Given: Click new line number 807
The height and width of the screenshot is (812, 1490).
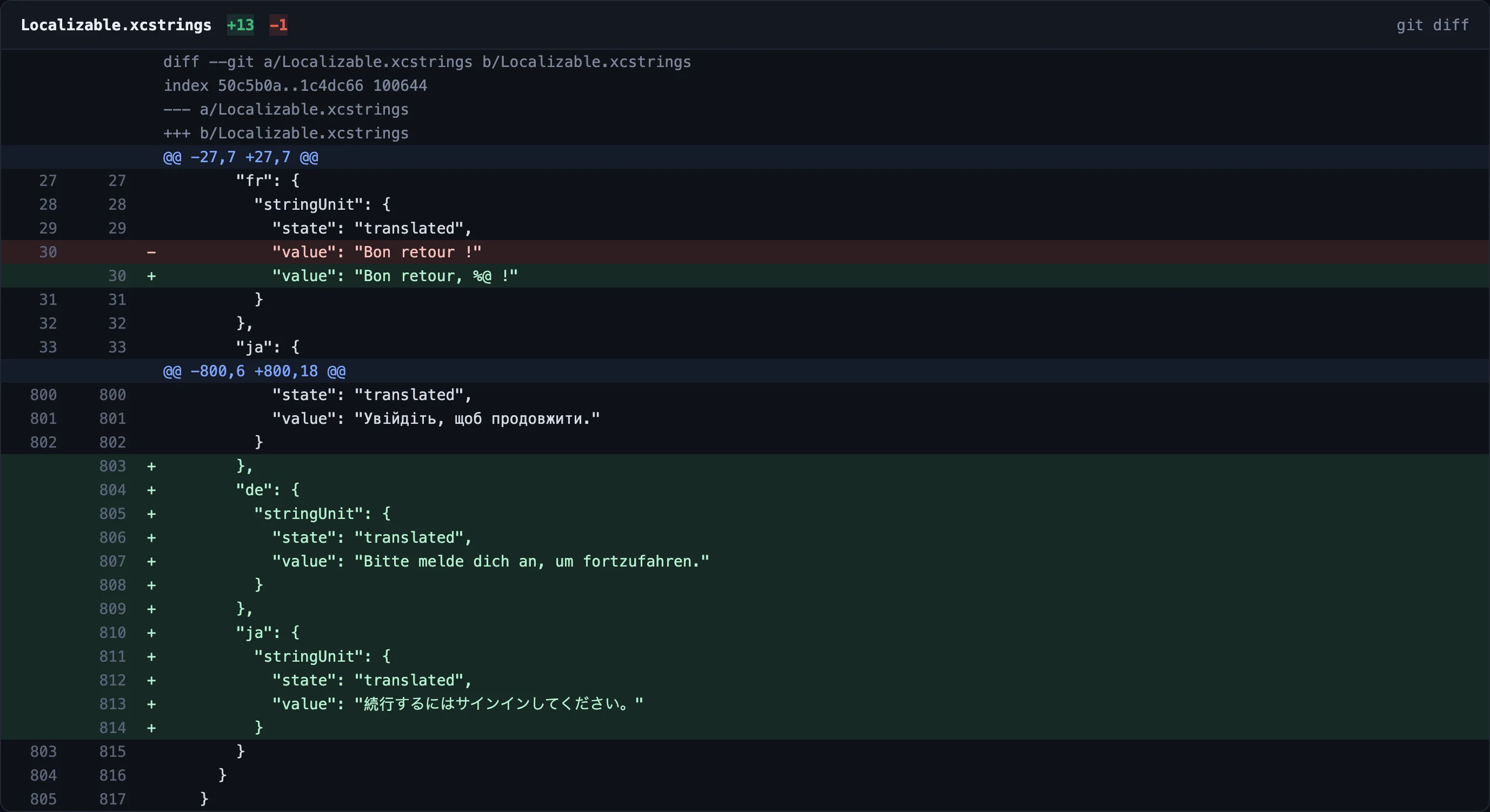Looking at the screenshot, I should (112, 561).
